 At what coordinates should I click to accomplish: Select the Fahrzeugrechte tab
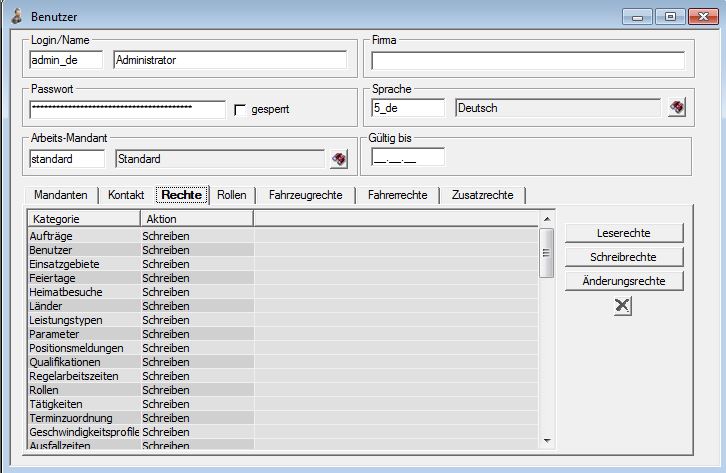(x=305, y=195)
